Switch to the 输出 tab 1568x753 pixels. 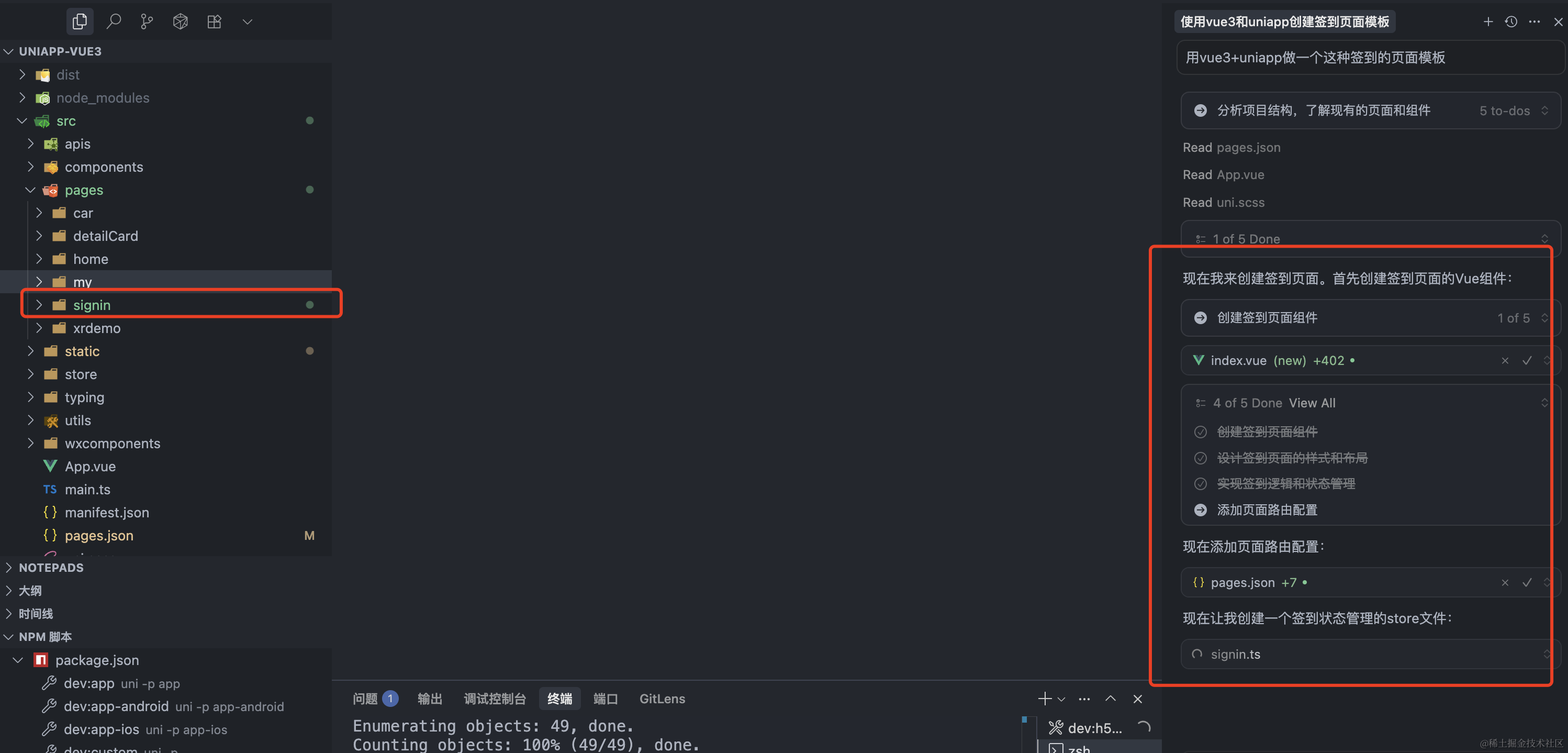tap(430, 698)
